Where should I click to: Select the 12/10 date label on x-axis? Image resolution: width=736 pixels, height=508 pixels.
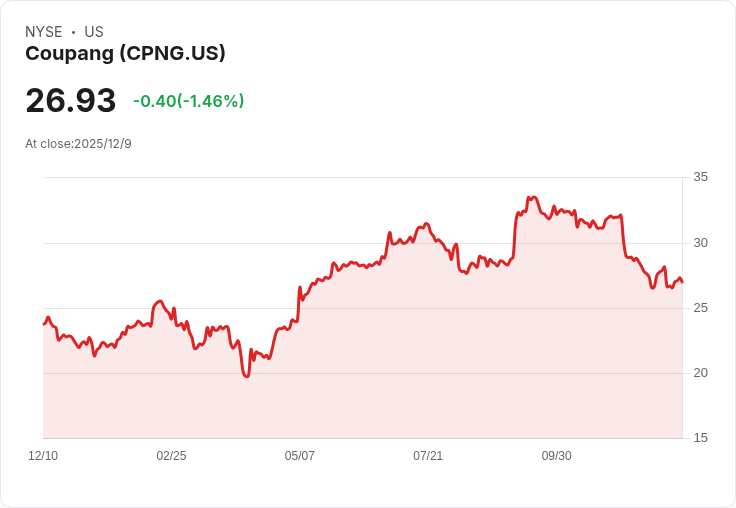tap(43, 455)
